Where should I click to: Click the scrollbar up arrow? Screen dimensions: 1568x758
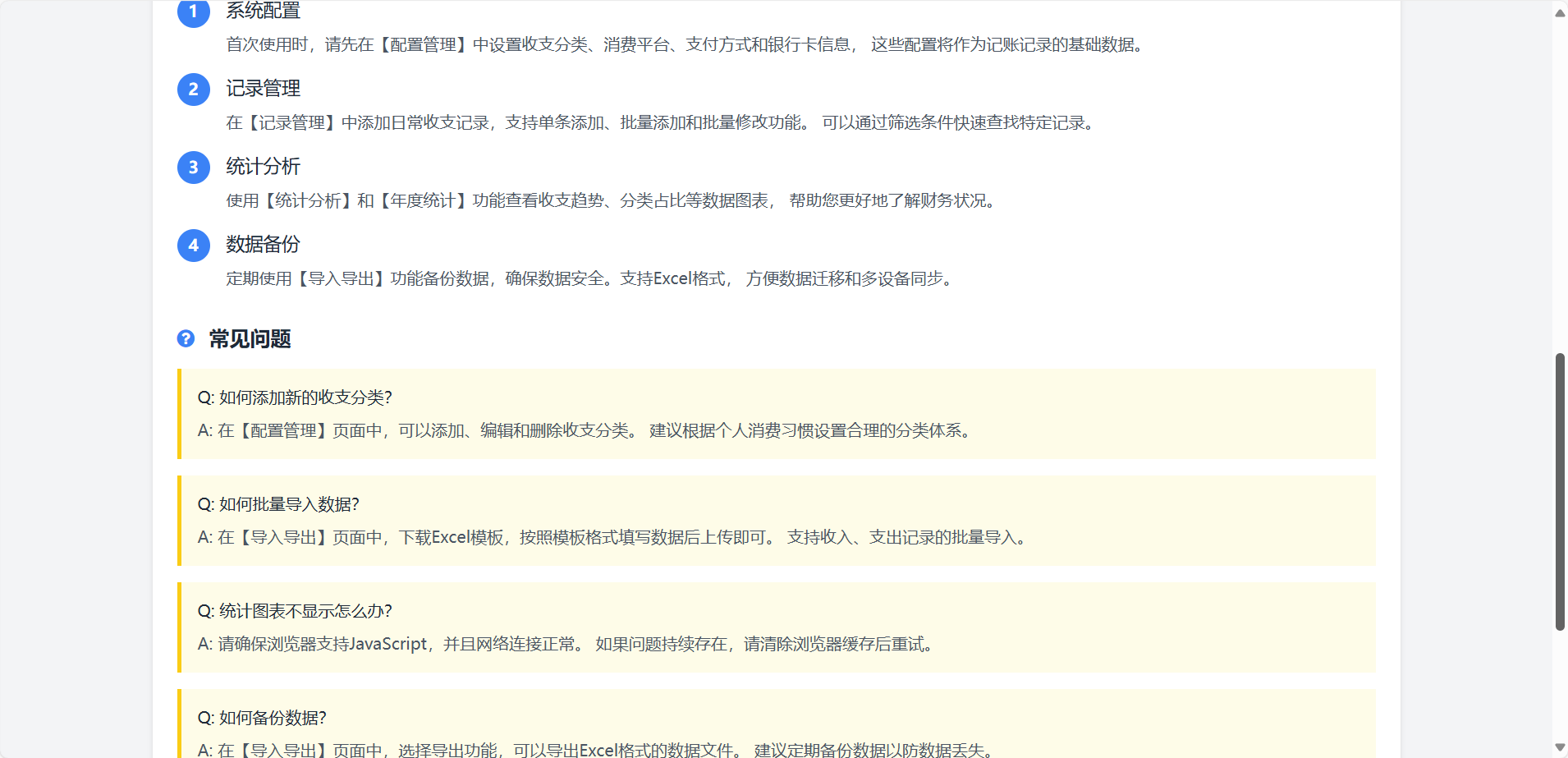(x=1560, y=12)
